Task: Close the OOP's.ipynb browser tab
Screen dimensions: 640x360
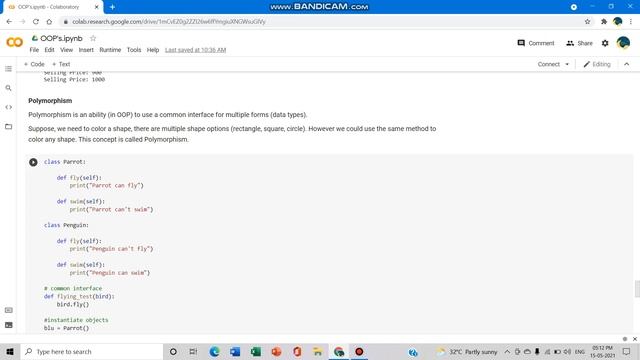Action: [x=97, y=7]
